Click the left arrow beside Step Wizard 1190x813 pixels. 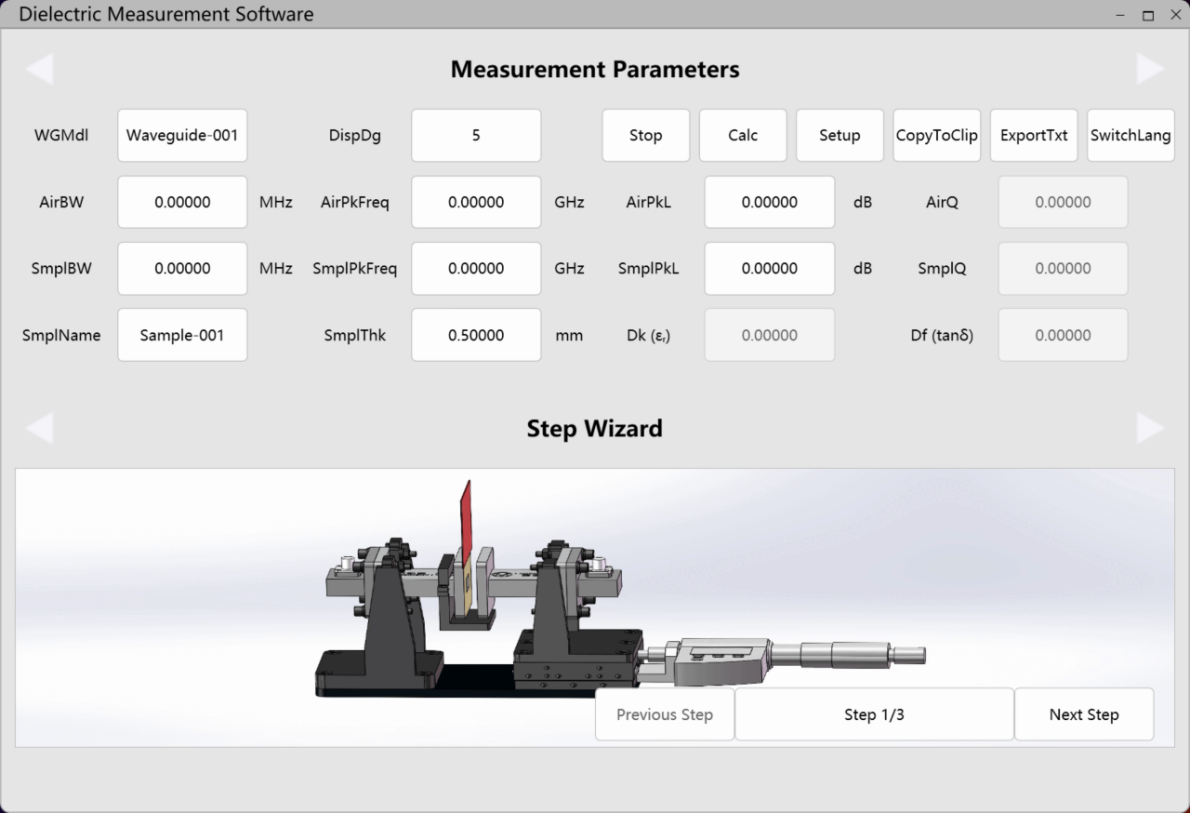tap(39, 428)
